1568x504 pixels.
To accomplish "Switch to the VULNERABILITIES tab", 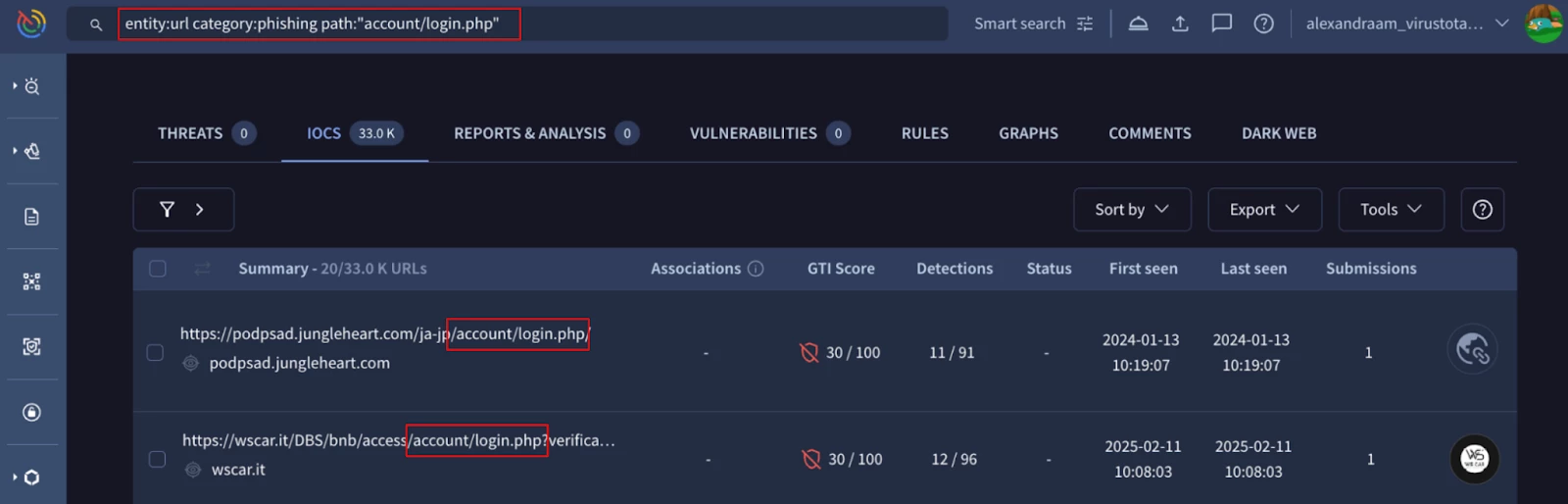I will [x=769, y=133].
